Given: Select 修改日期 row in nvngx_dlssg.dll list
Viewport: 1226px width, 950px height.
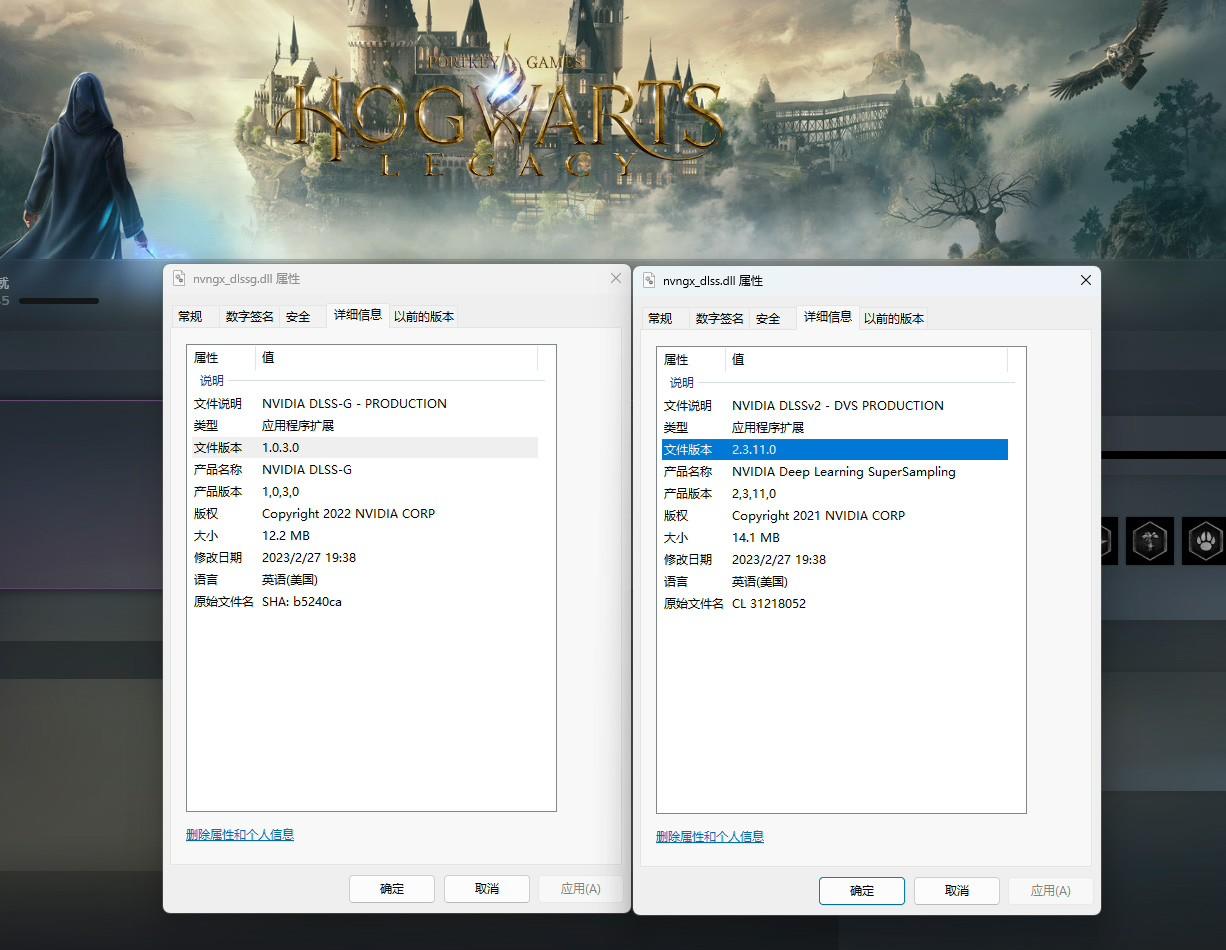Looking at the screenshot, I should [365, 557].
